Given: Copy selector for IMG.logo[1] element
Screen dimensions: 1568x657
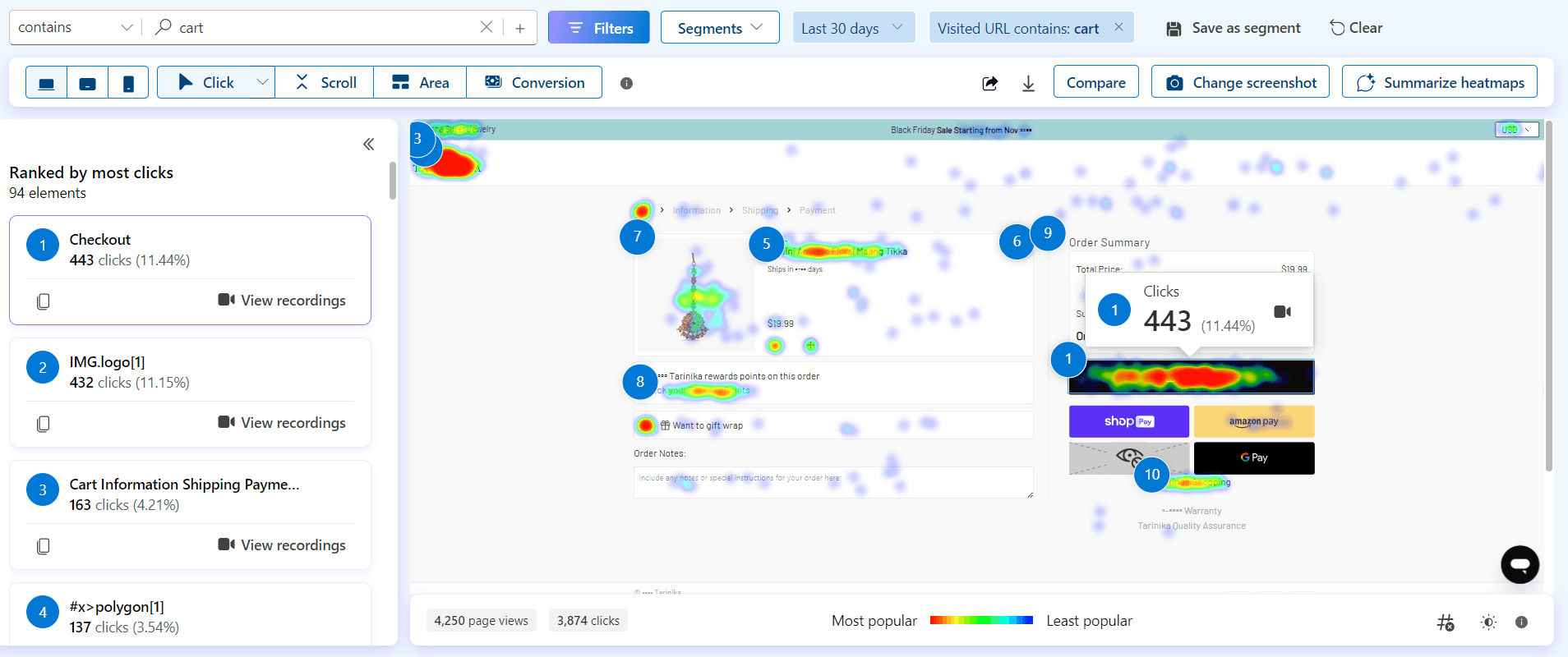Looking at the screenshot, I should 44,424.
